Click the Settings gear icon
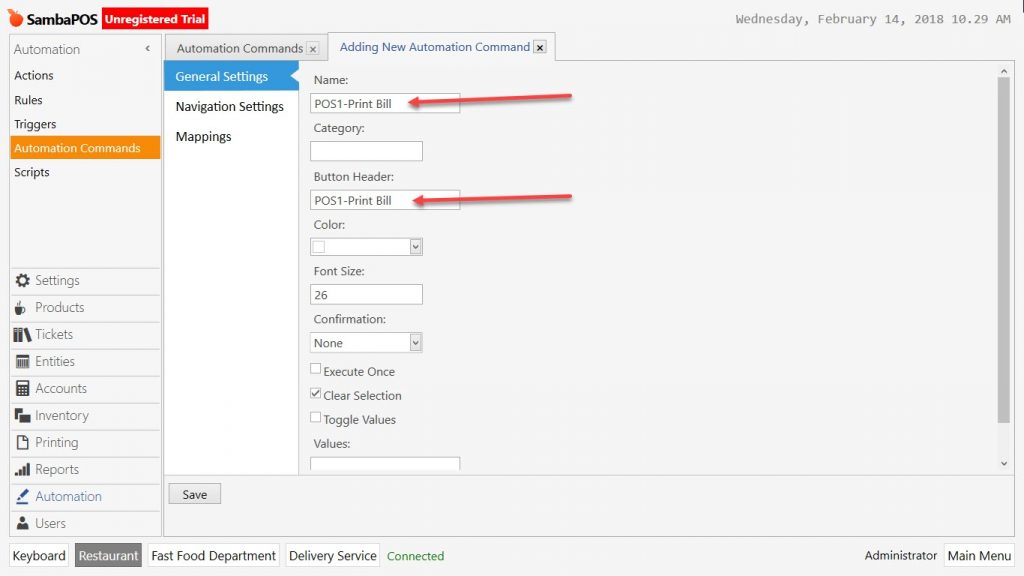1024x576 pixels. tap(22, 280)
